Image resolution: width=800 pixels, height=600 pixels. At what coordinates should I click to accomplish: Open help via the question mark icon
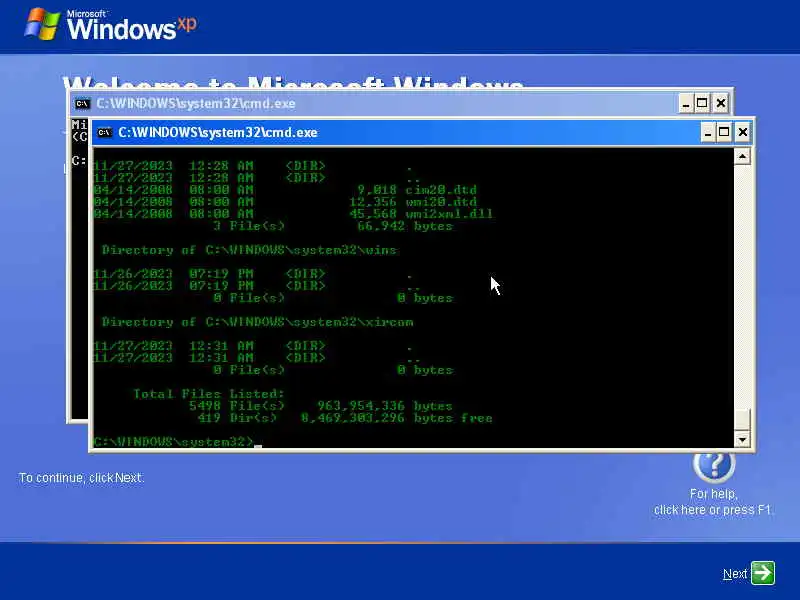714,465
